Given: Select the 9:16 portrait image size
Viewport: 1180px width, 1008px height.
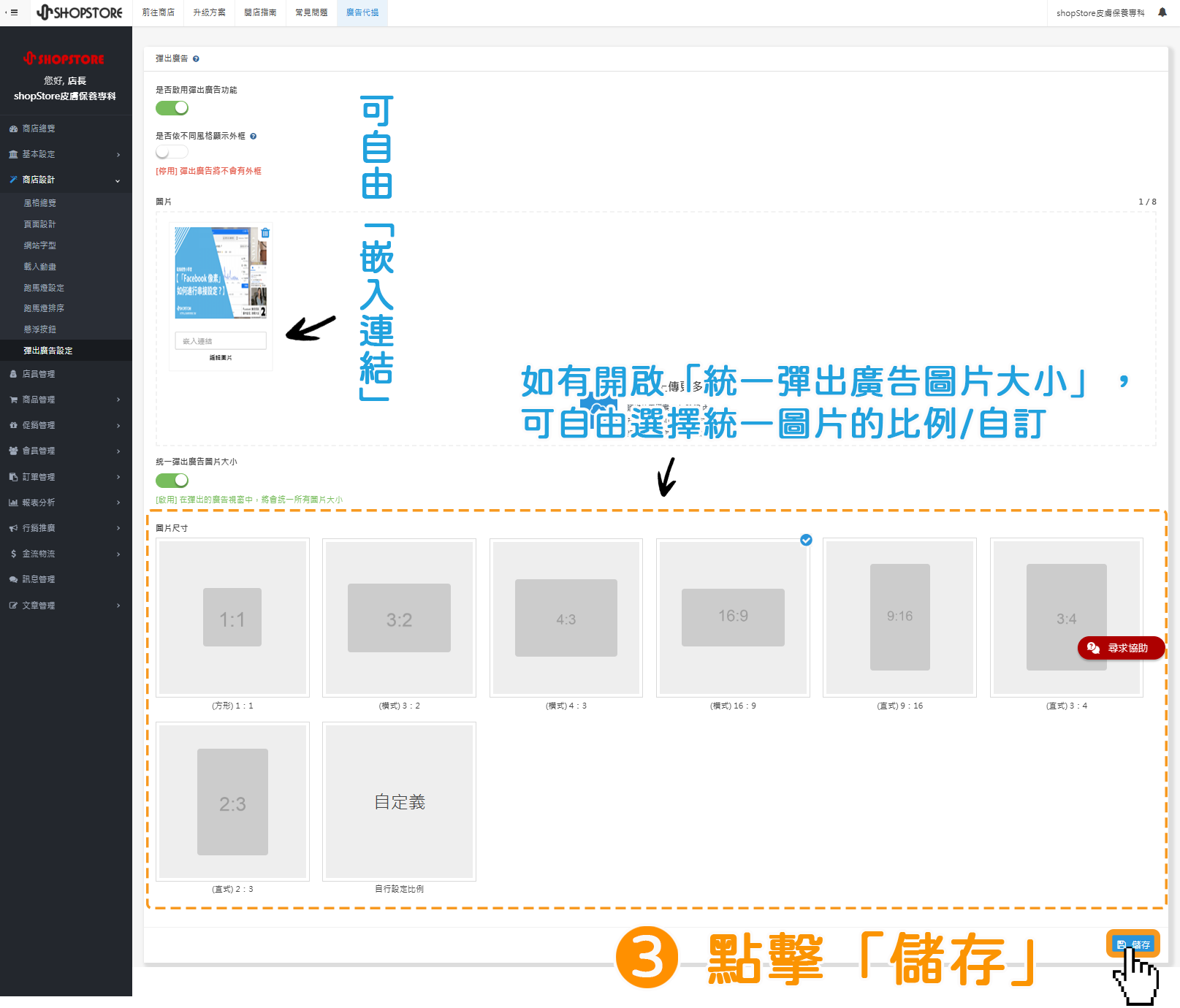Looking at the screenshot, I should [899, 617].
